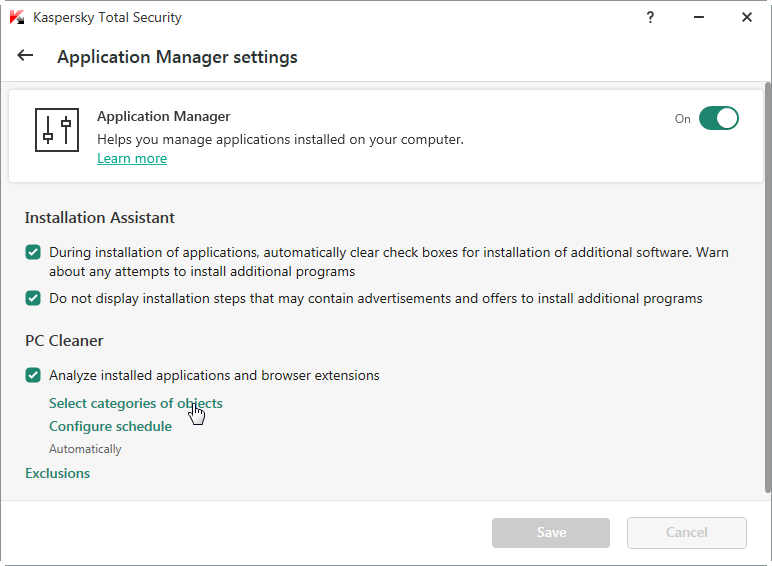Switch off the Application Manager toggle
Image resolution: width=772 pixels, height=566 pixels.
coord(718,118)
